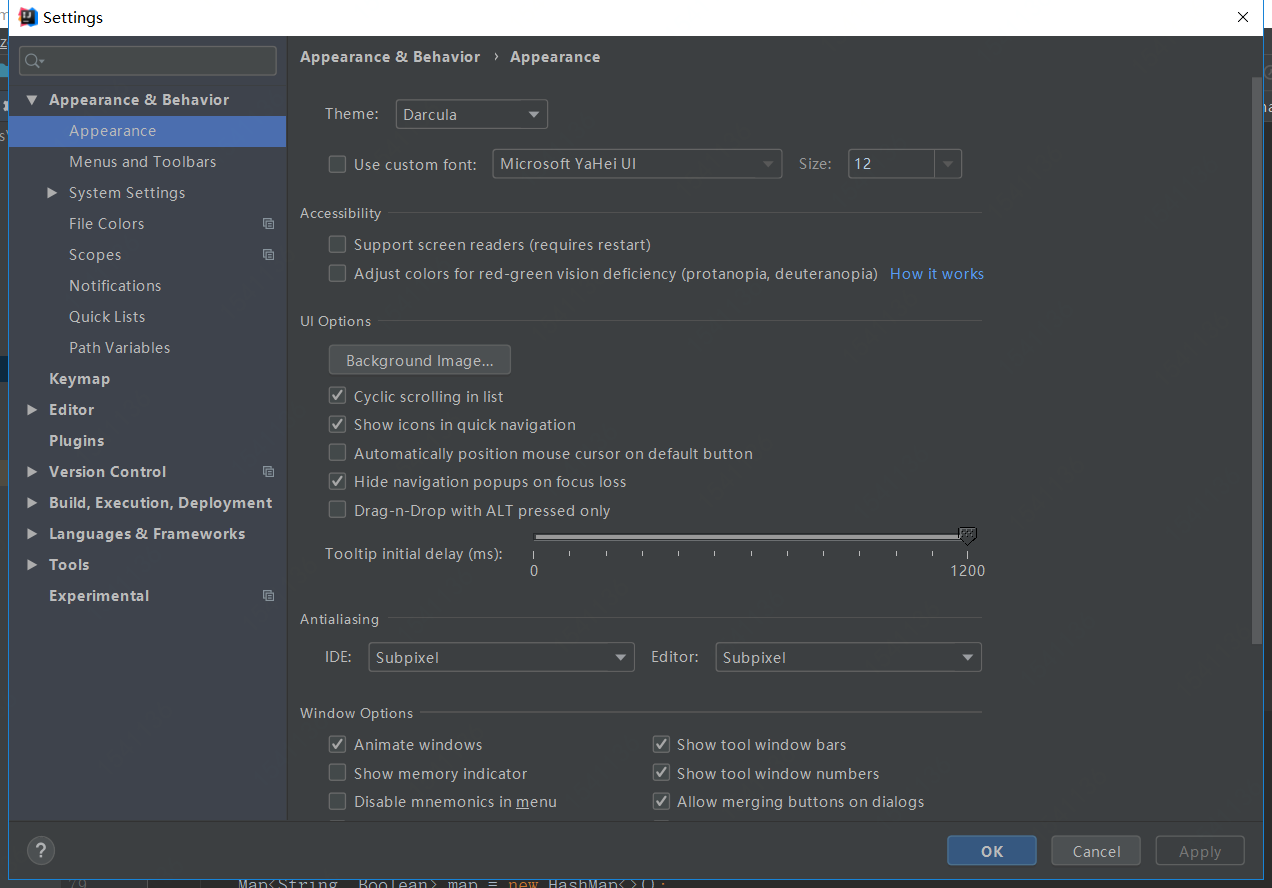Image resolution: width=1272 pixels, height=888 pixels.
Task: Click the Background Image button
Action: pos(420,360)
